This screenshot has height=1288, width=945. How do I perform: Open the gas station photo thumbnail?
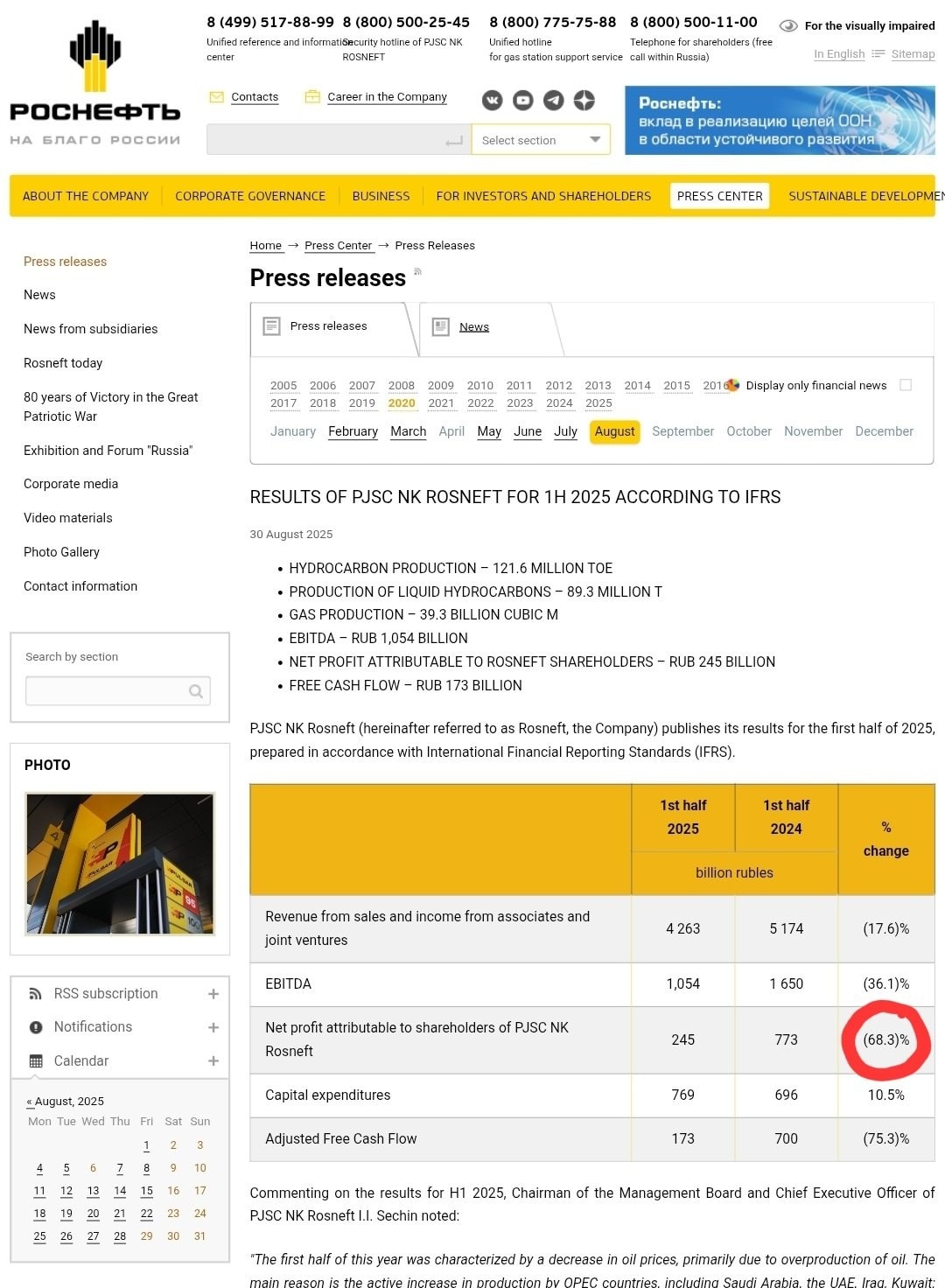point(120,864)
